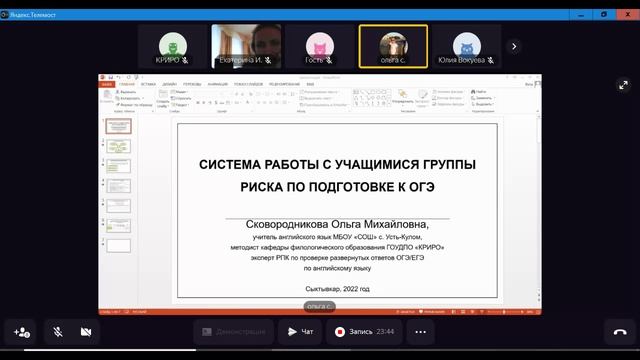Image resolution: width=640 pixels, height=360 pixels.
Task: Click the PowerPoint zoom slider
Action: point(505,312)
